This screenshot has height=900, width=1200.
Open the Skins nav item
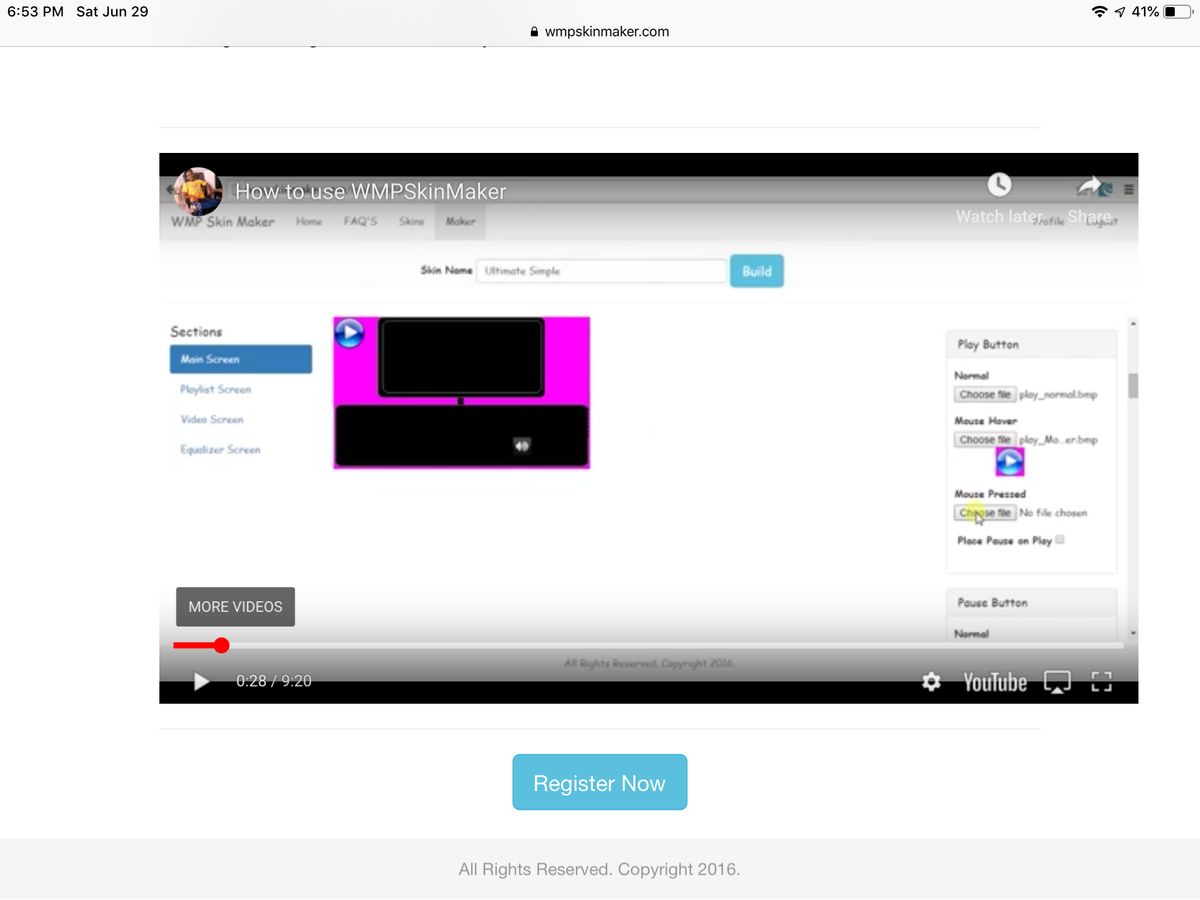(412, 221)
